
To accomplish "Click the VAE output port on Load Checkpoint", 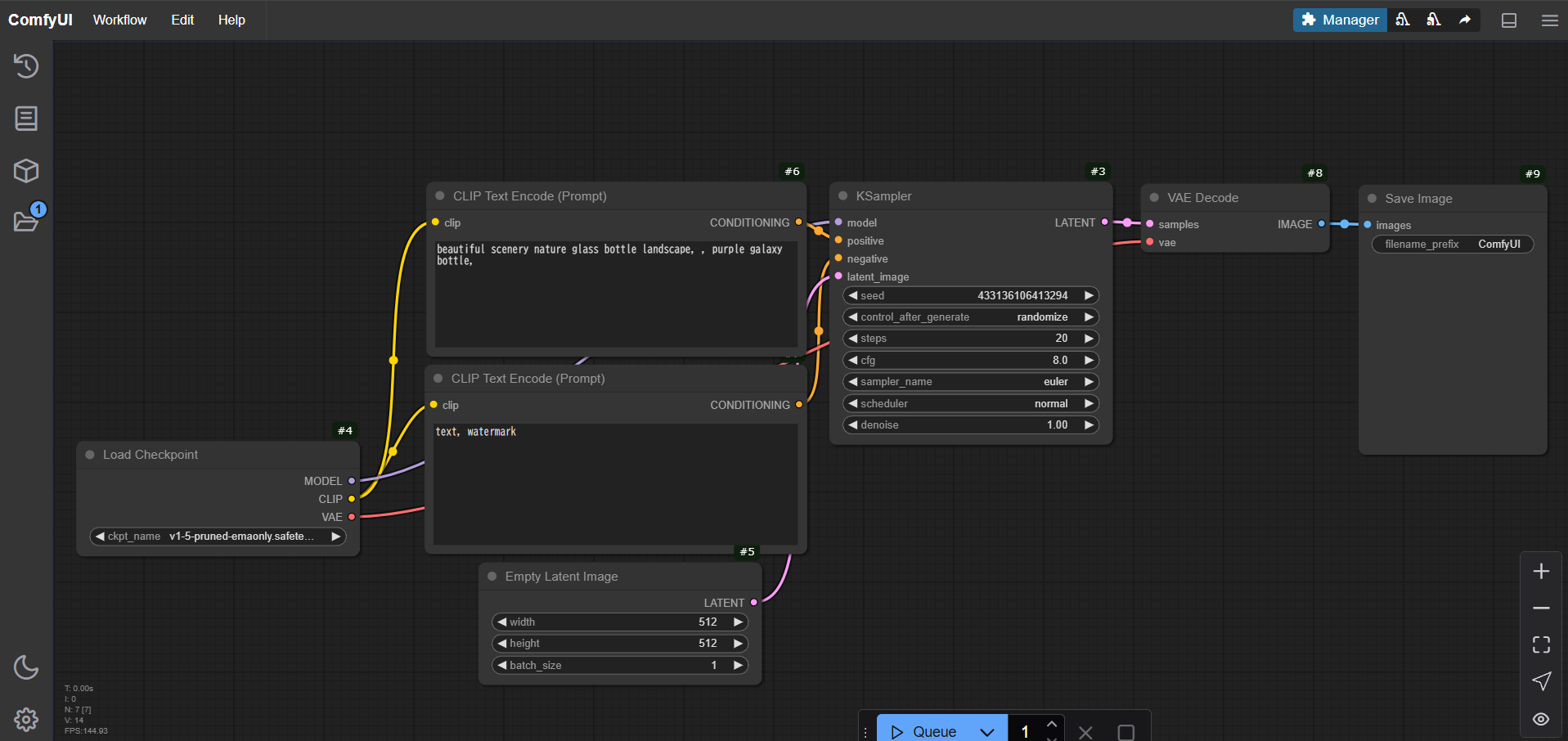I will pyautogui.click(x=352, y=517).
